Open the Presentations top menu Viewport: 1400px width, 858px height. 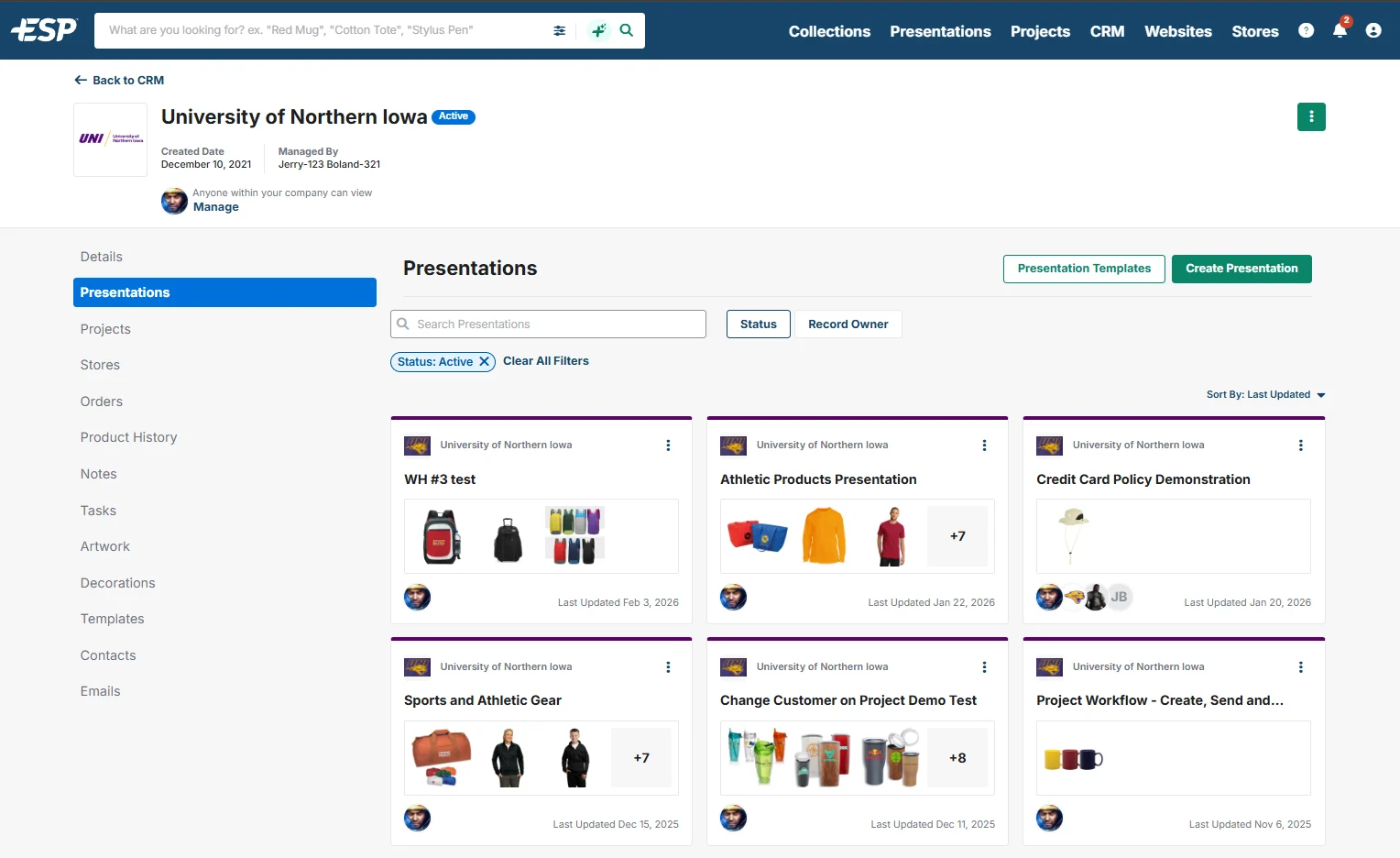(940, 31)
